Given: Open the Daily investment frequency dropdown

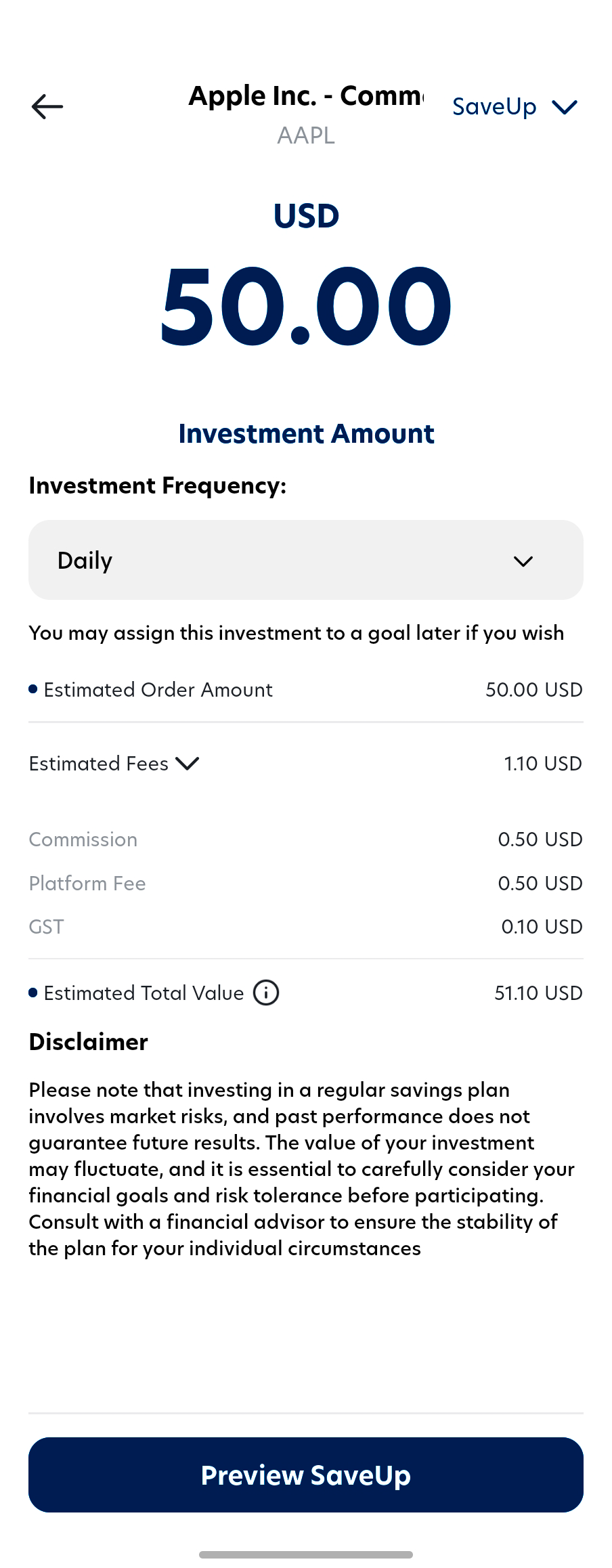Looking at the screenshot, I should (x=305, y=560).
